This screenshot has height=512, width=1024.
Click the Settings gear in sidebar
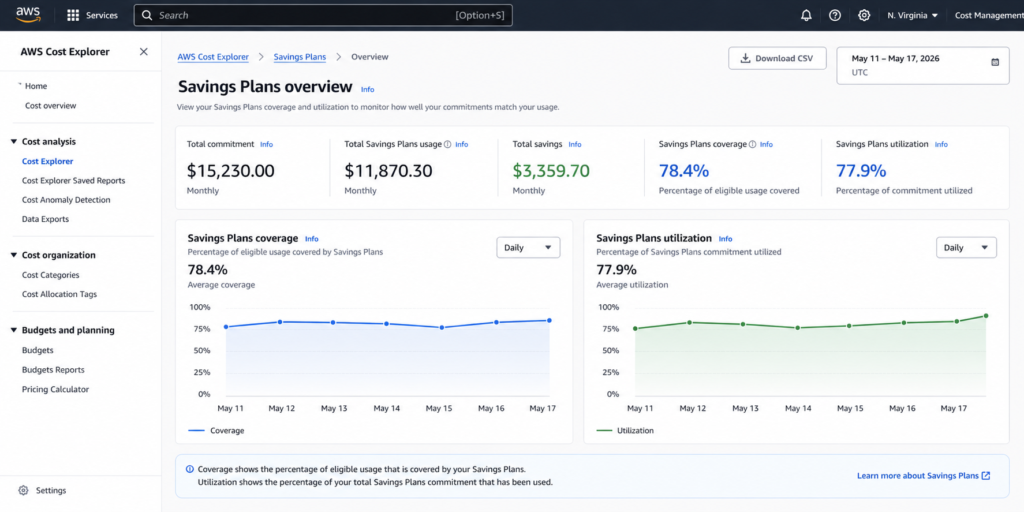point(24,490)
